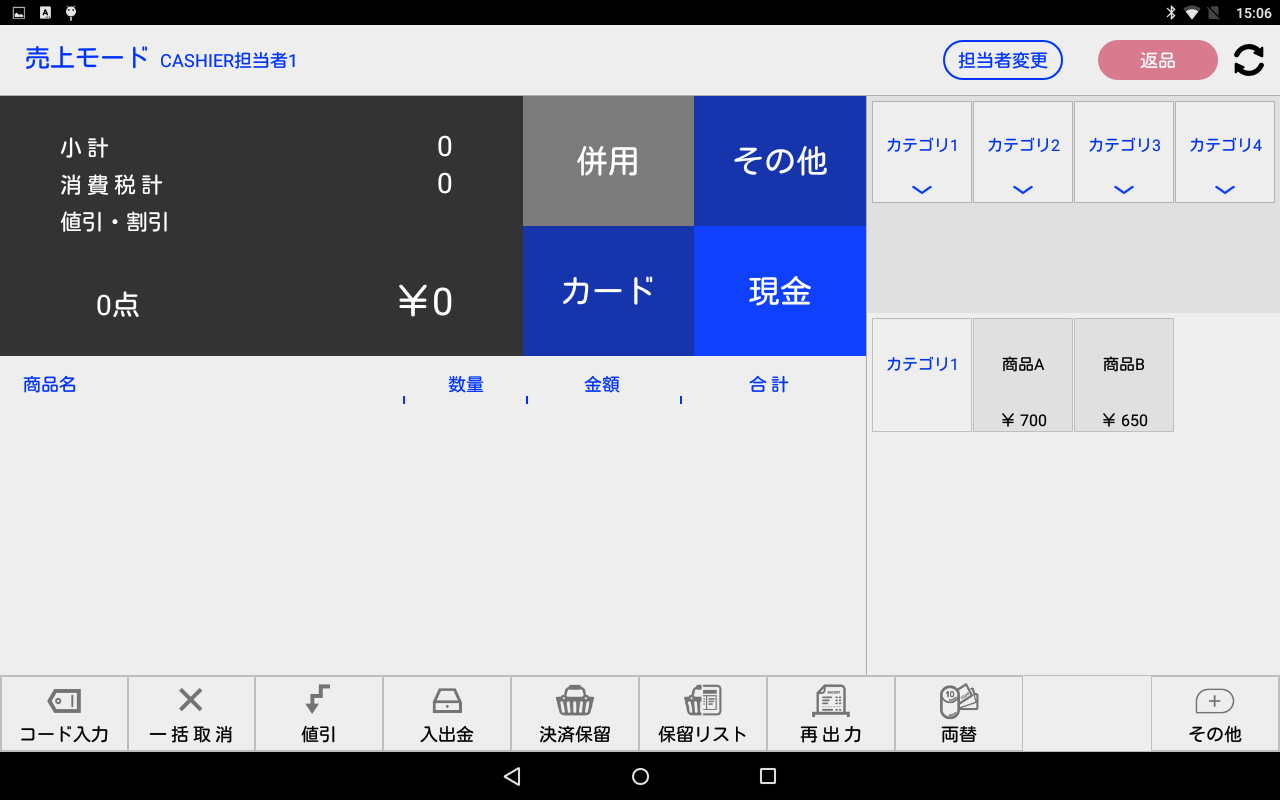
Task: Select 再出力 receipt reprint
Action: tap(831, 714)
